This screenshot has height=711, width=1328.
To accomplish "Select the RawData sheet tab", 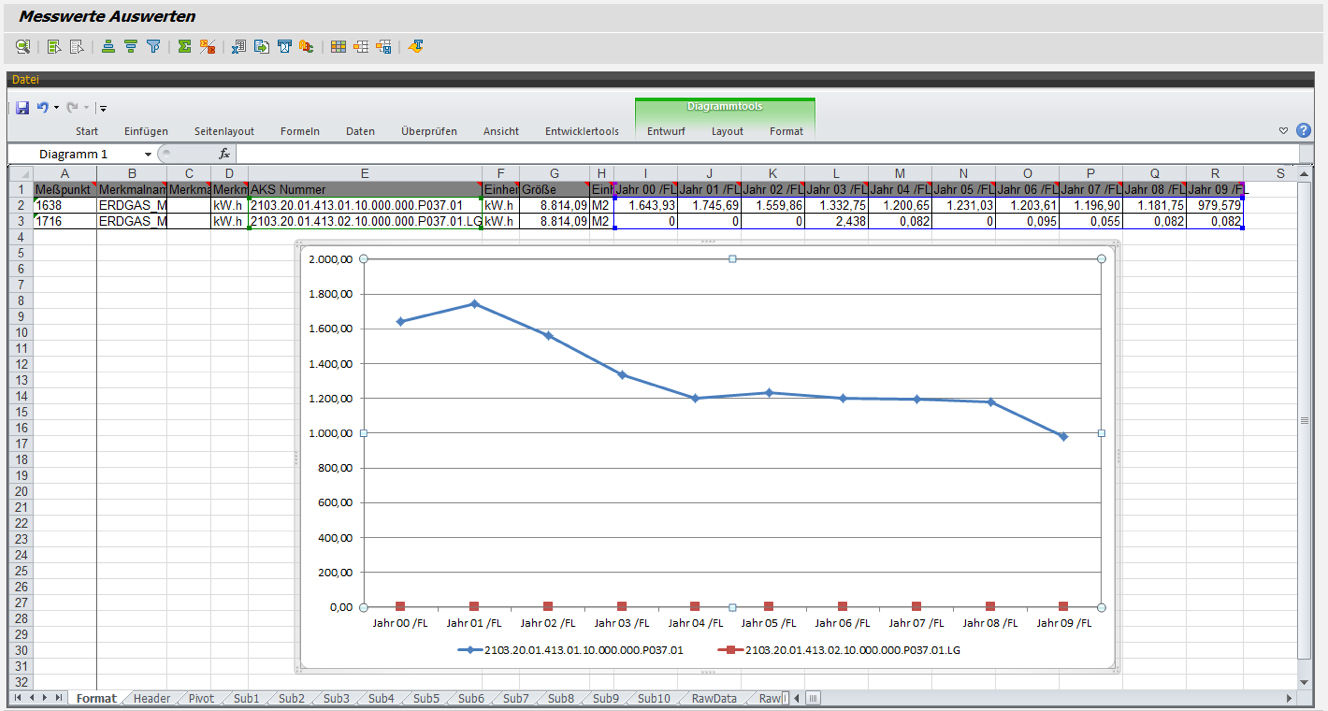I will tap(713, 698).
